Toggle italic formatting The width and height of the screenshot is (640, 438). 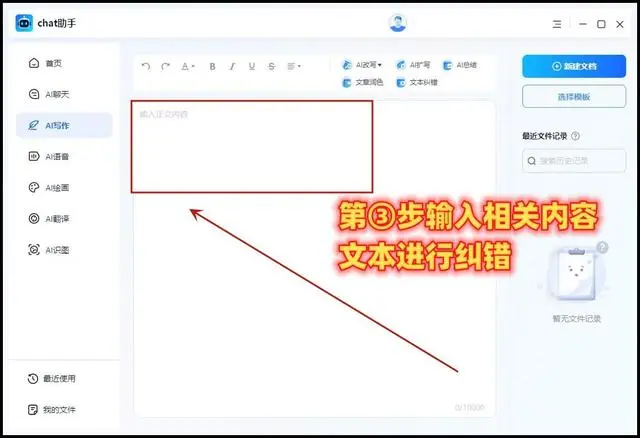[x=232, y=66]
